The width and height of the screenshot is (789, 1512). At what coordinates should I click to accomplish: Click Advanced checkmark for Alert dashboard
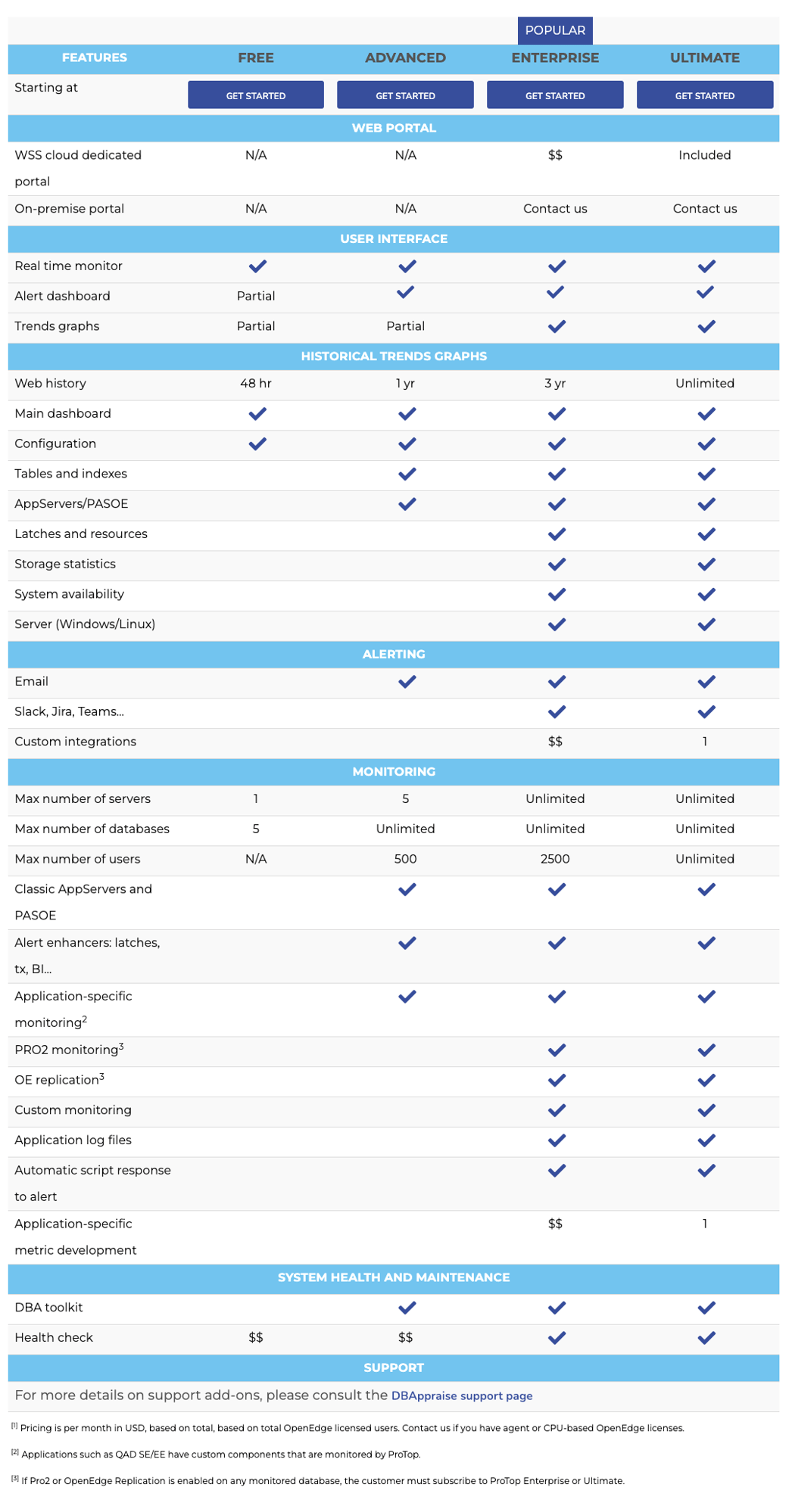[x=407, y=292]
